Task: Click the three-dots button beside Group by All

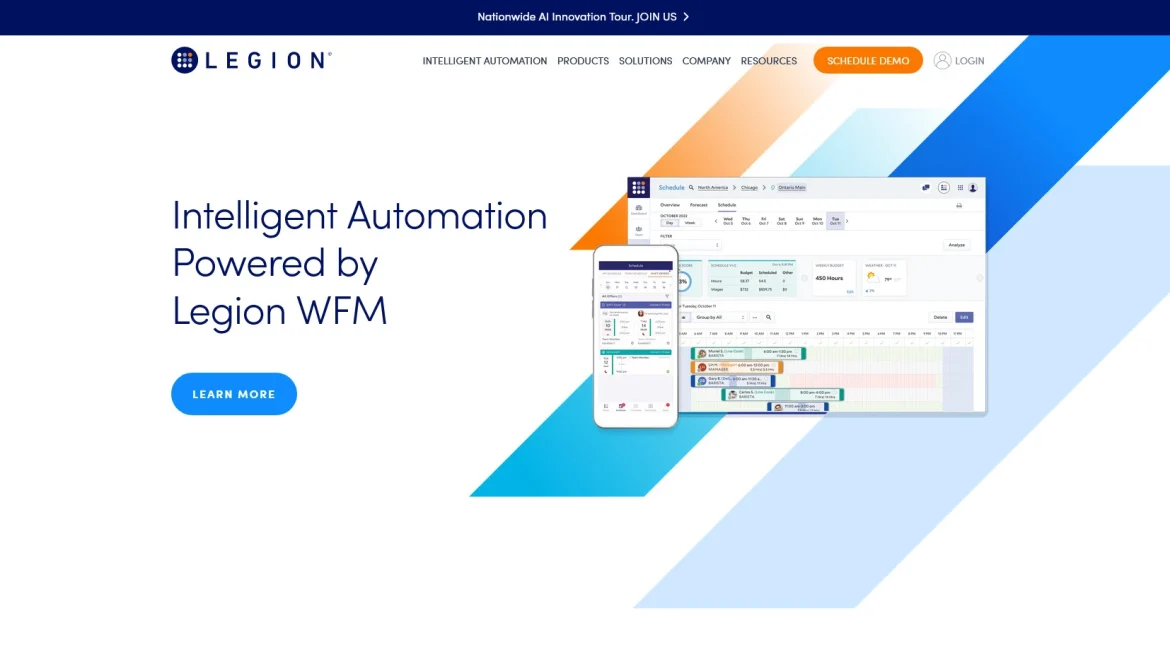Action: (755, 318)
